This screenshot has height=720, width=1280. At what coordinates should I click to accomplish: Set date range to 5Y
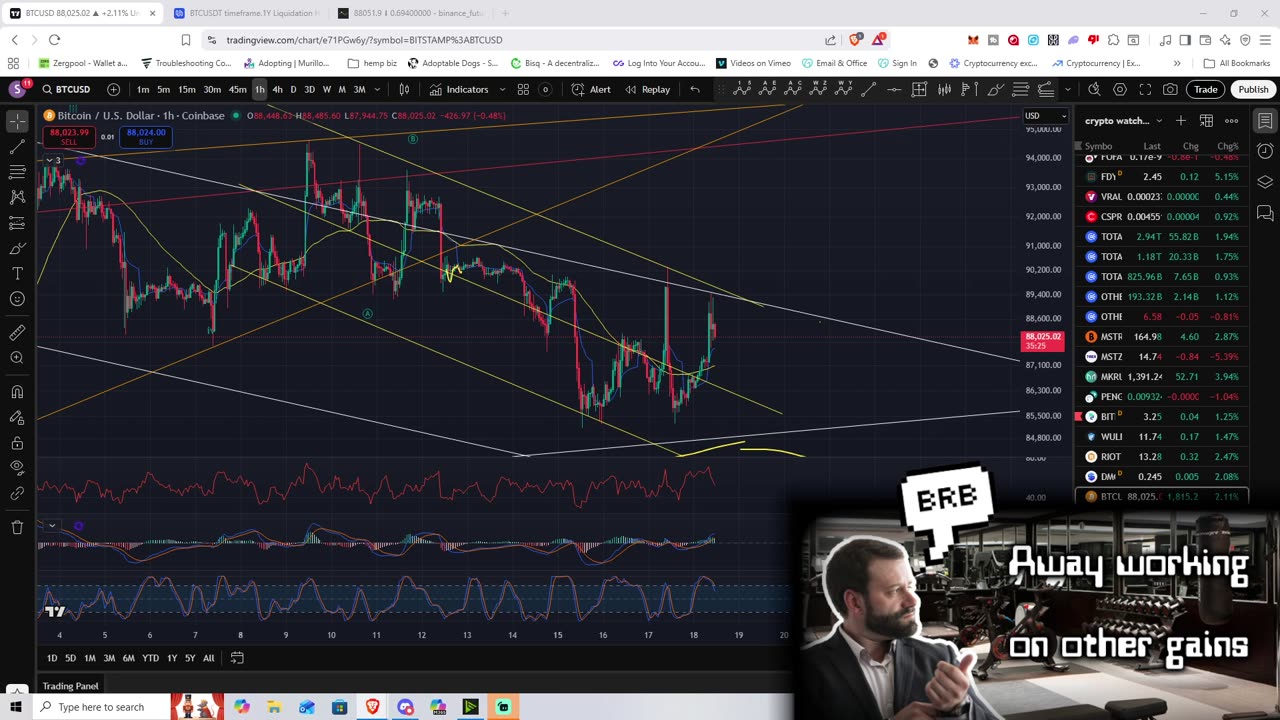coord(190,658)
